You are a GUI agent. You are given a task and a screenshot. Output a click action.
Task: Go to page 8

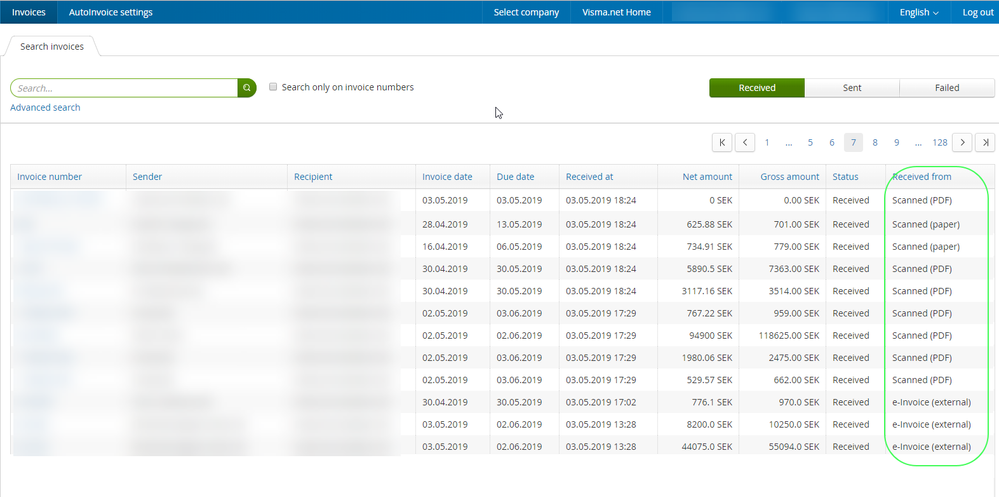click(875, 143)
